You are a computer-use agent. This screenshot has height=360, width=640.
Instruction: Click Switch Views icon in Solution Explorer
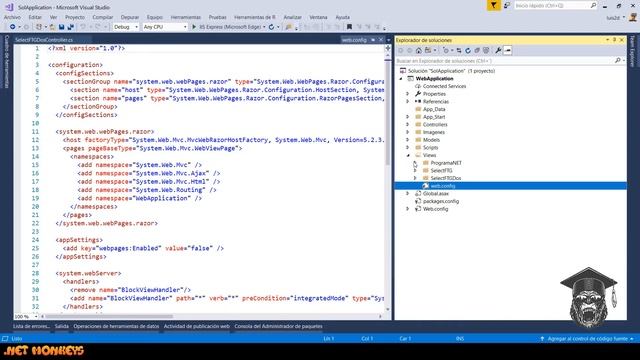428,50
